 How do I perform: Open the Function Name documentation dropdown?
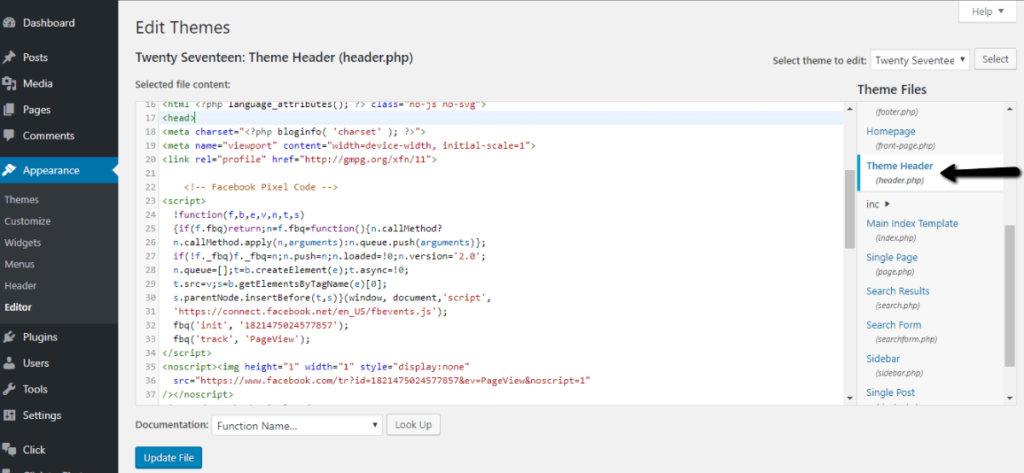point(296,425)
